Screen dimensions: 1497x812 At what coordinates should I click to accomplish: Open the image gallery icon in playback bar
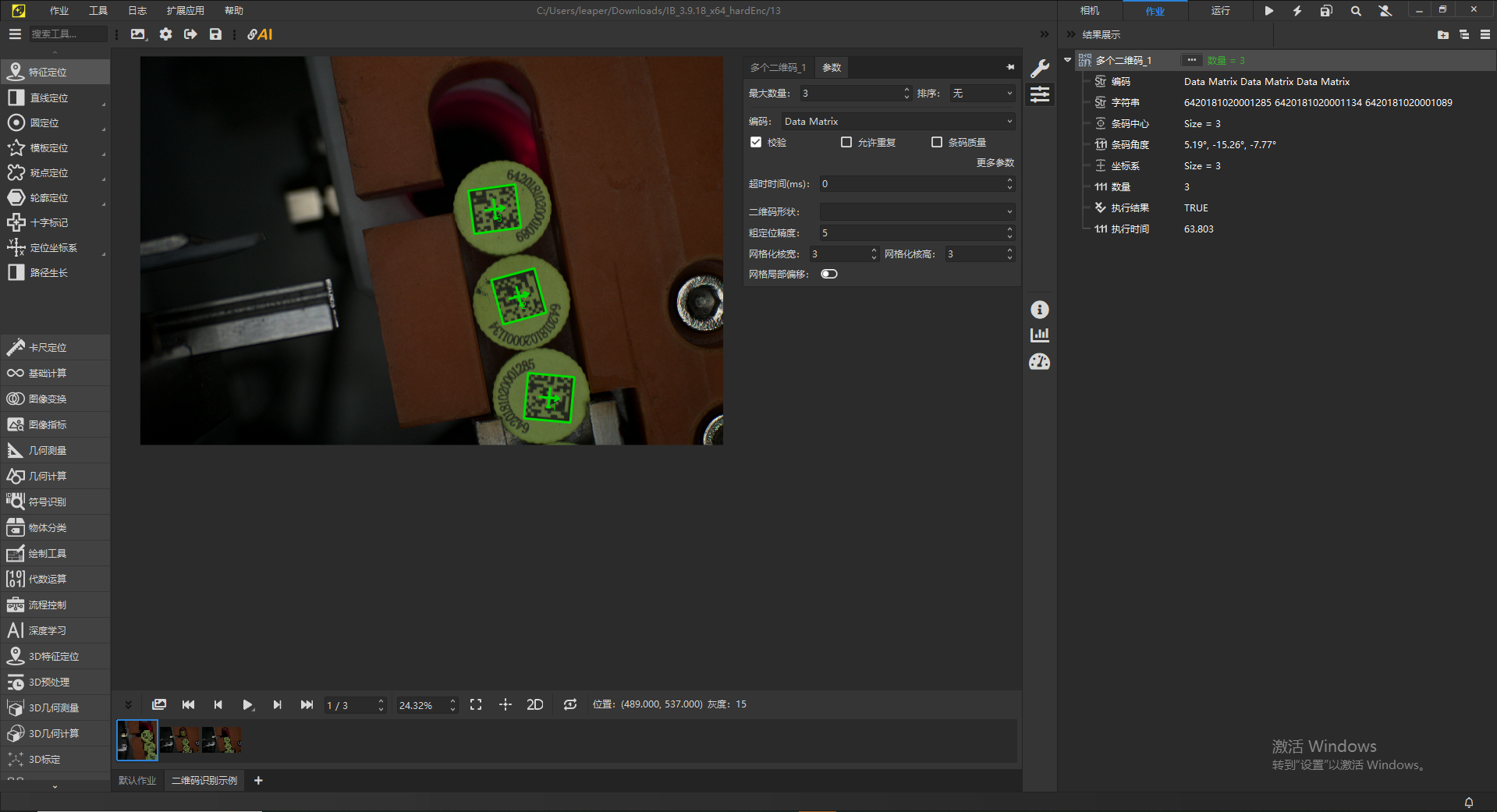click(x=159, y=704)
